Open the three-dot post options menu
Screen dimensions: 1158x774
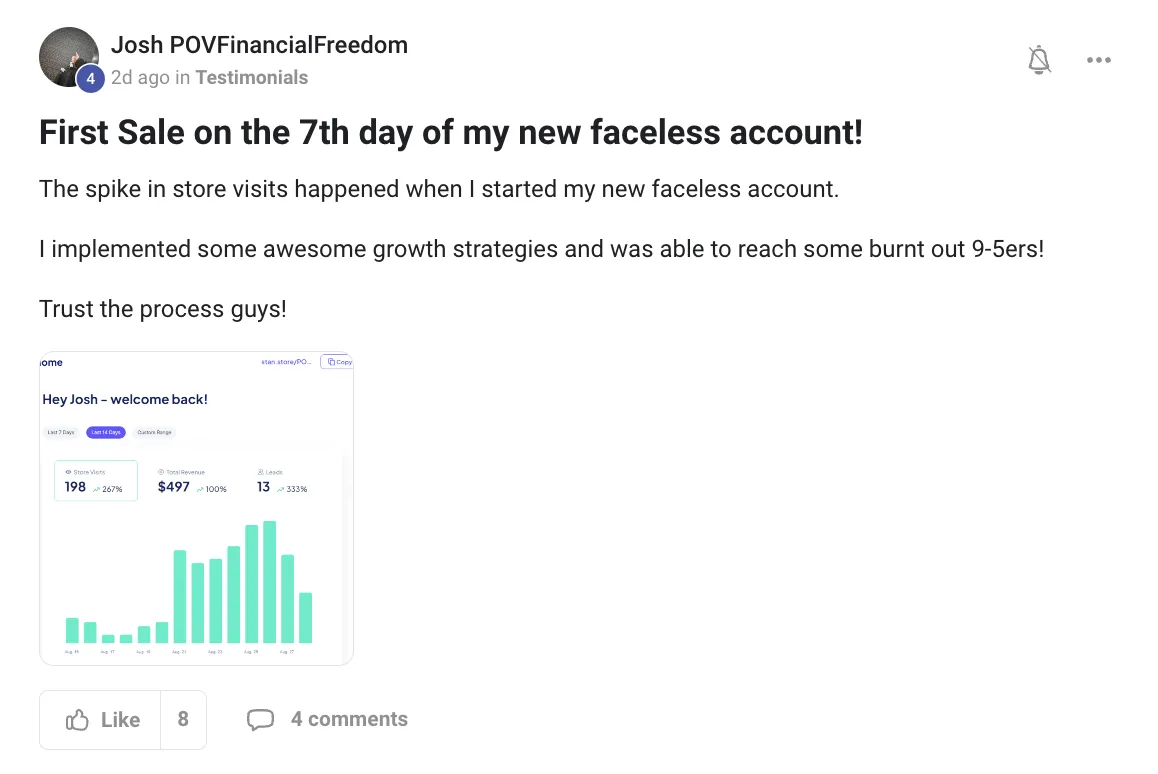[x=1098, y=61]
